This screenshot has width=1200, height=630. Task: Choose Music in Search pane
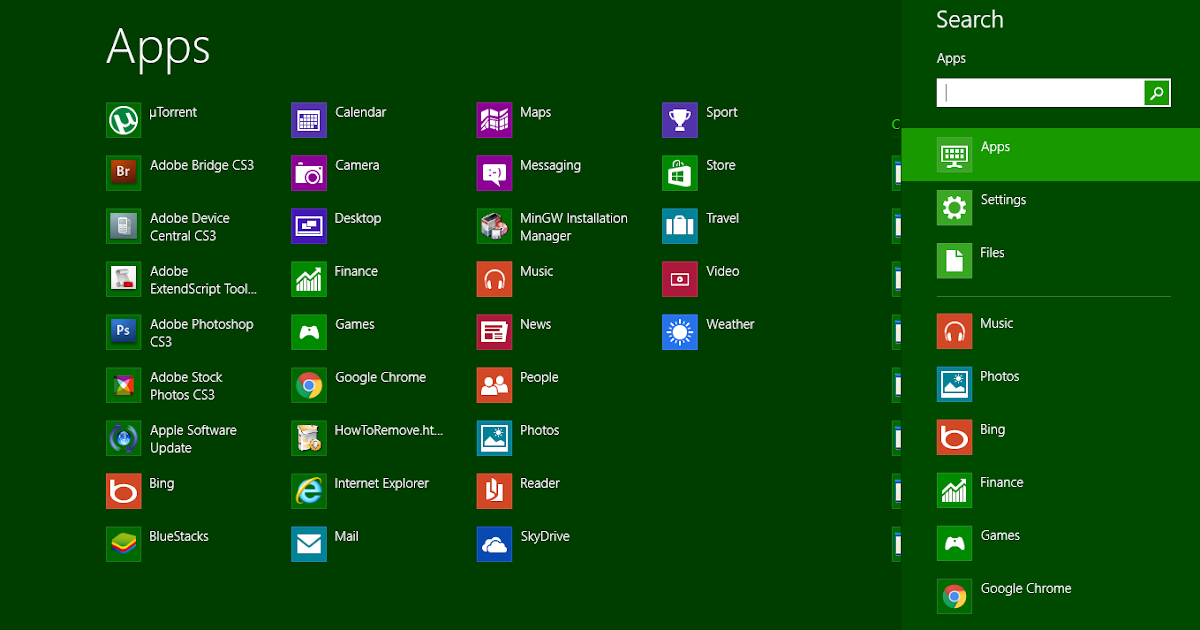pos(1050,331)
